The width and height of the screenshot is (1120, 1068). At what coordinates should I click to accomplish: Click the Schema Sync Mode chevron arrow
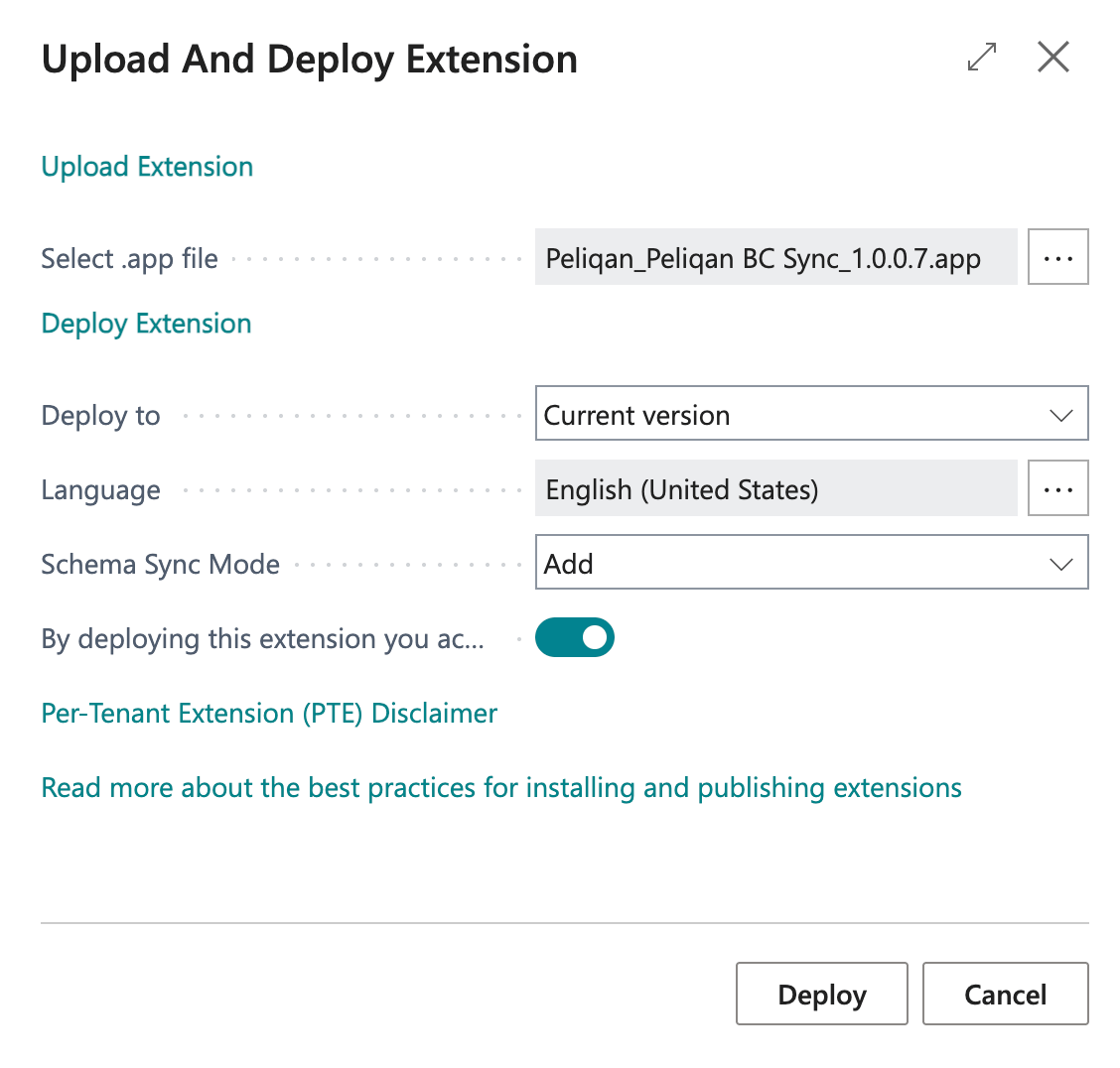pos(1060,564)
